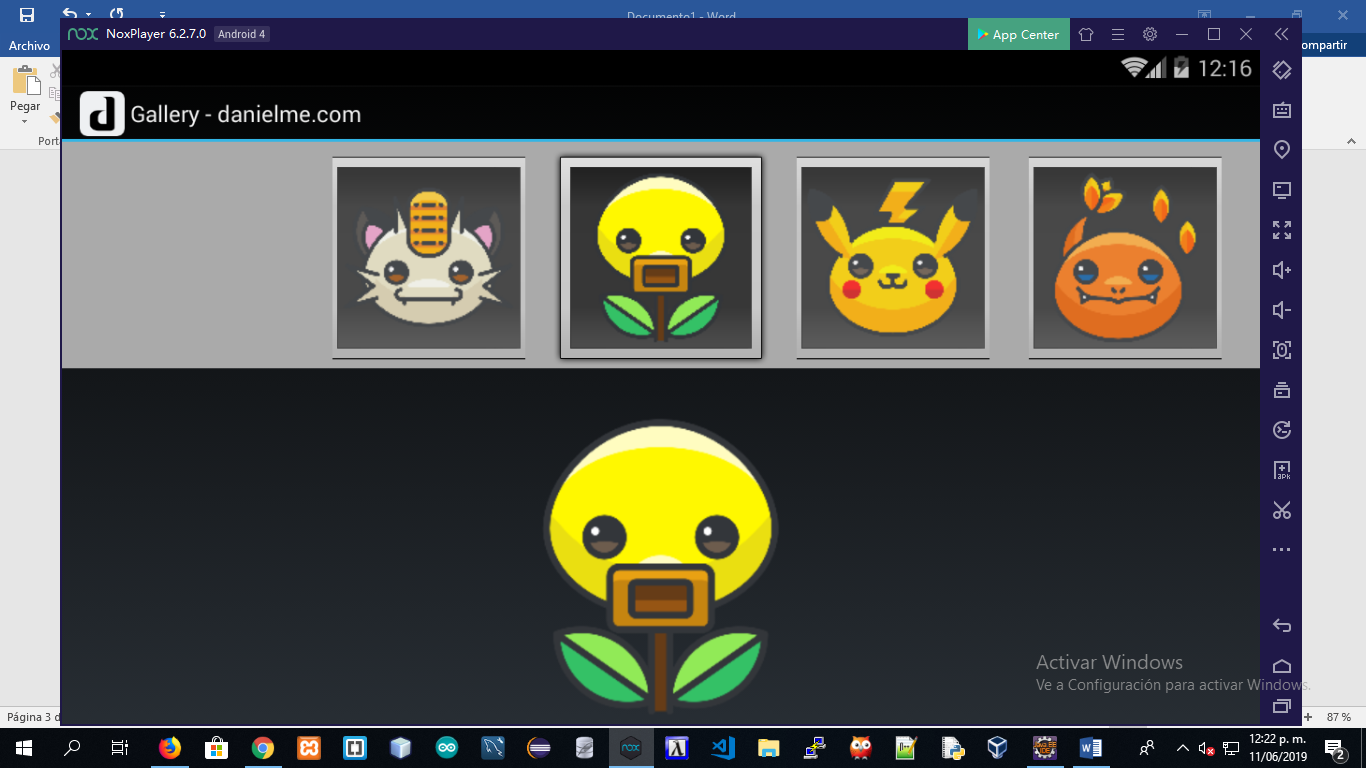Open VirtualBox from the taskbar
Viewport: 1366px width, 768px height.
(x=997, y=747)
